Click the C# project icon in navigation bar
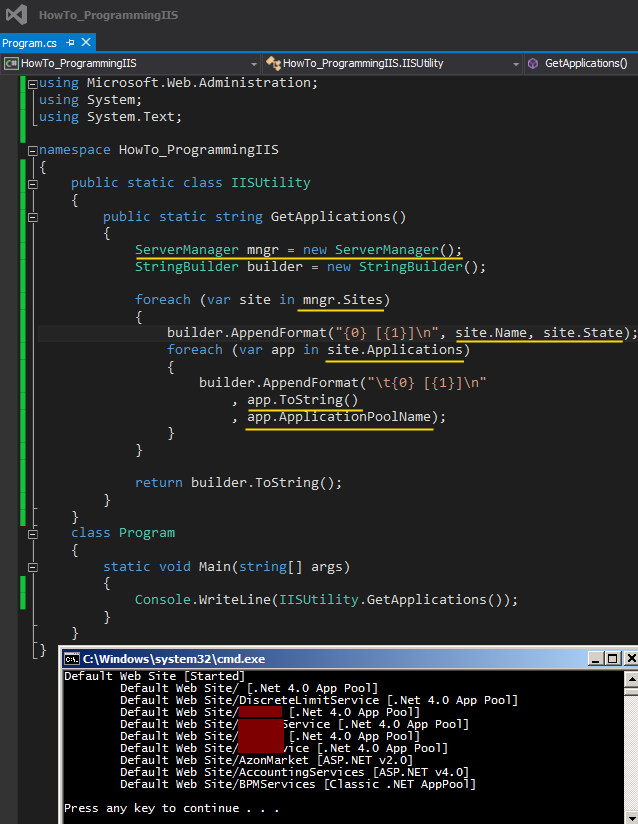This screenshot has height=824, width=638. click(11, 63)
